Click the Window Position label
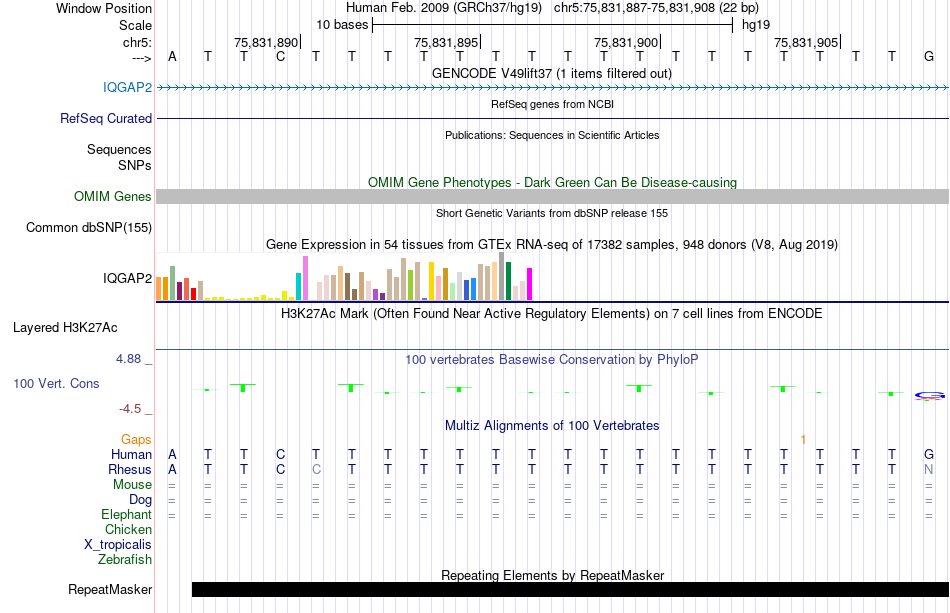Viewport: 950px width, 613px height. click(104, 8)
